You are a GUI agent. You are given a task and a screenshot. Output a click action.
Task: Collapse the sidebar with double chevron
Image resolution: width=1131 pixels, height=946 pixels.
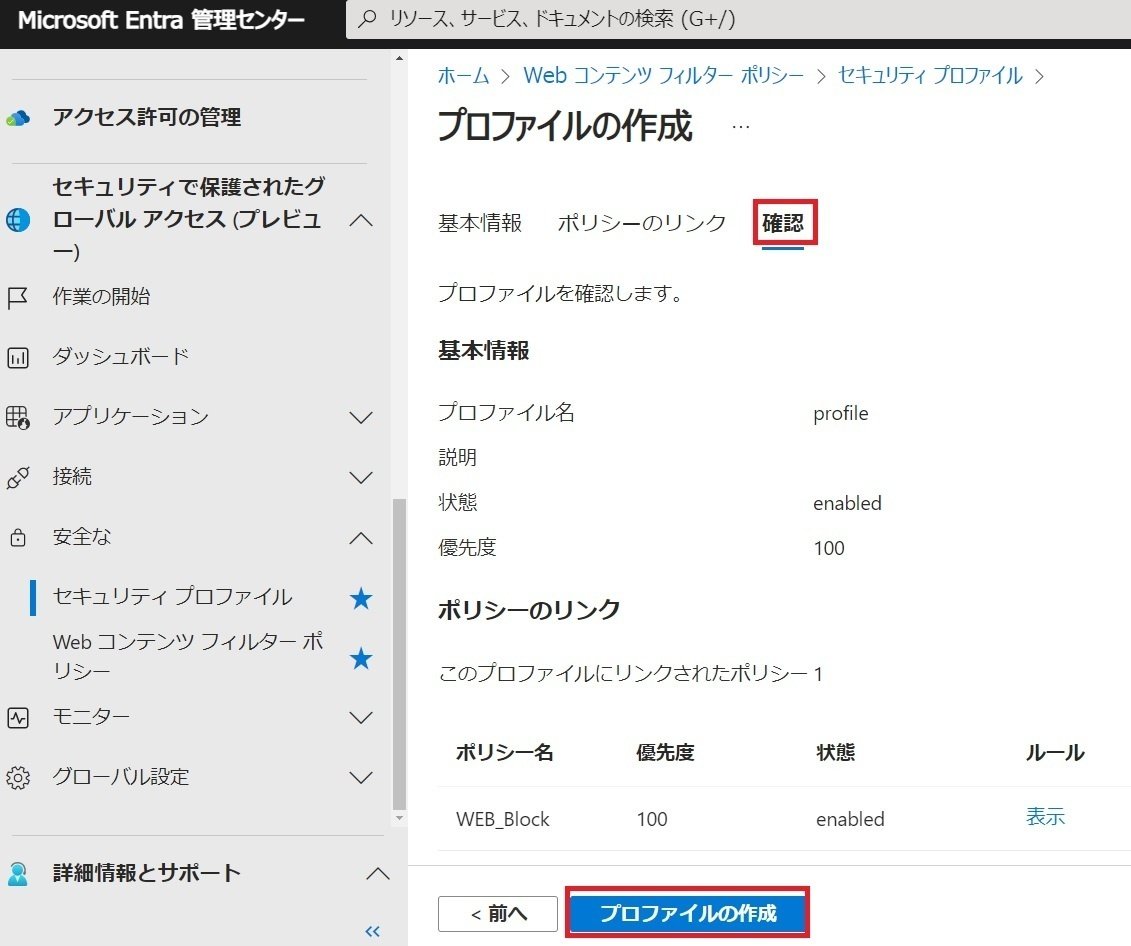coord(372,931)
